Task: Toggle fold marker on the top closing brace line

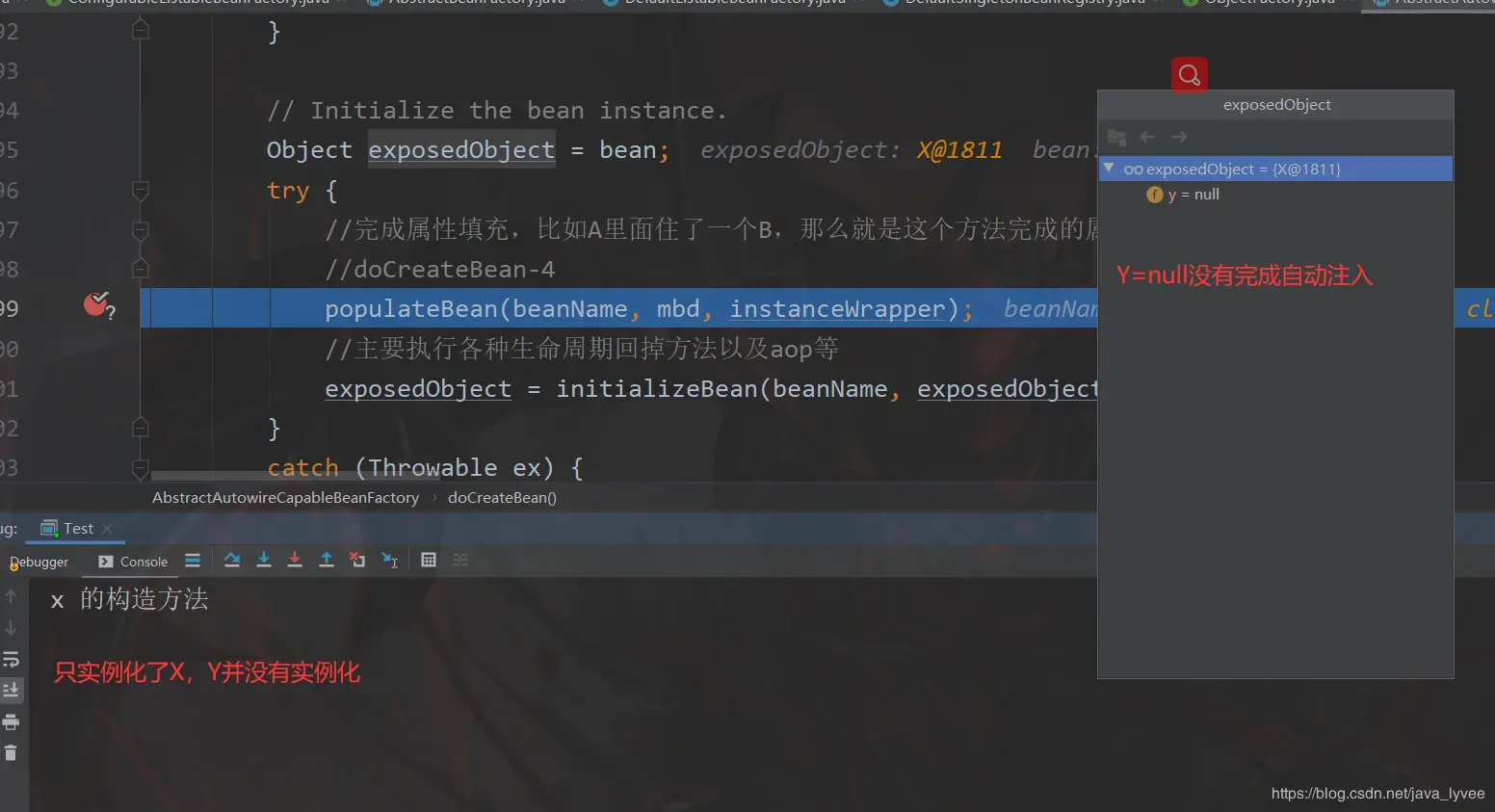Action: click(x=141, y=31)
